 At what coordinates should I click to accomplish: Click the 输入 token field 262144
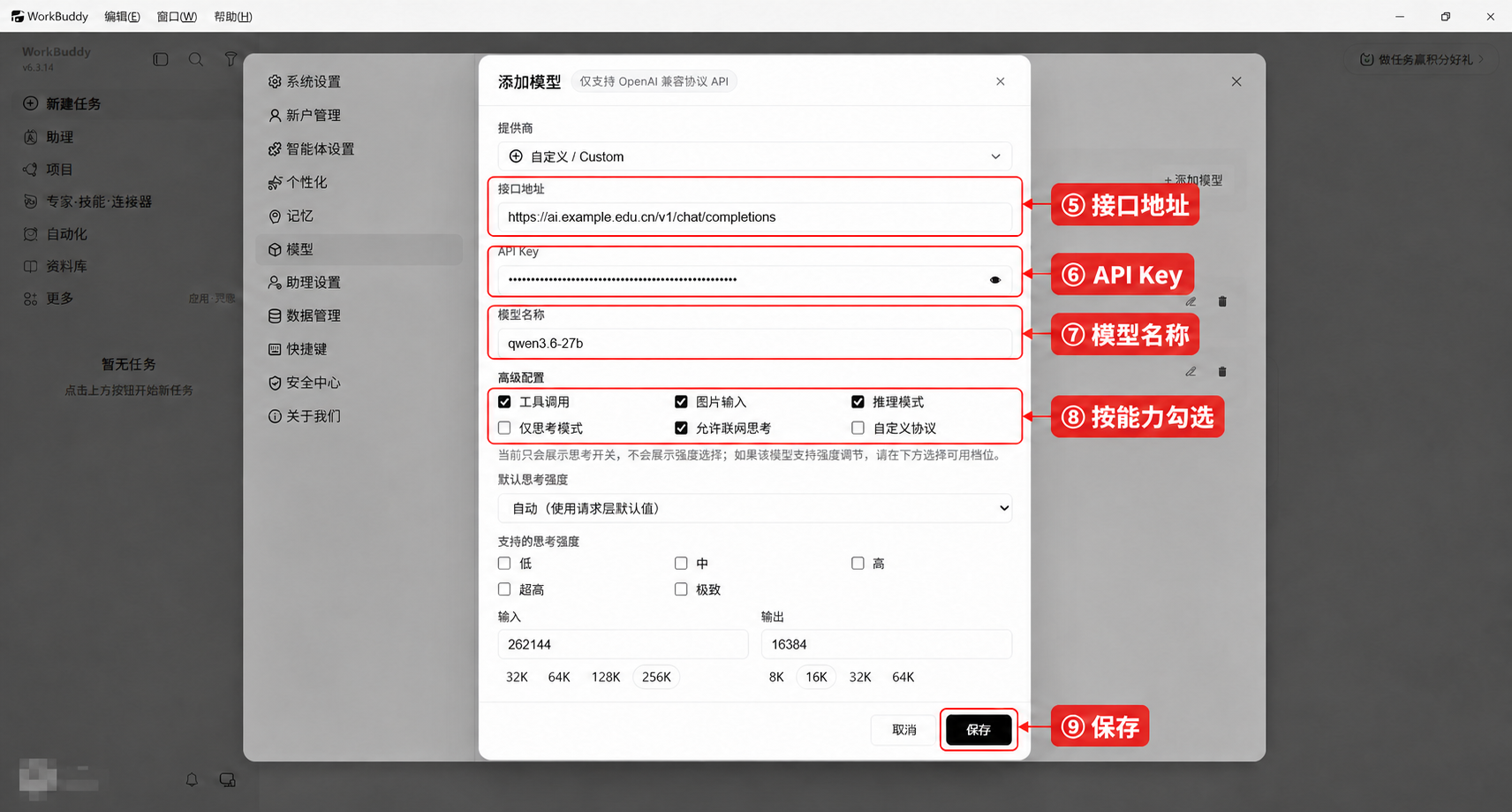click(x=623, y=644)
